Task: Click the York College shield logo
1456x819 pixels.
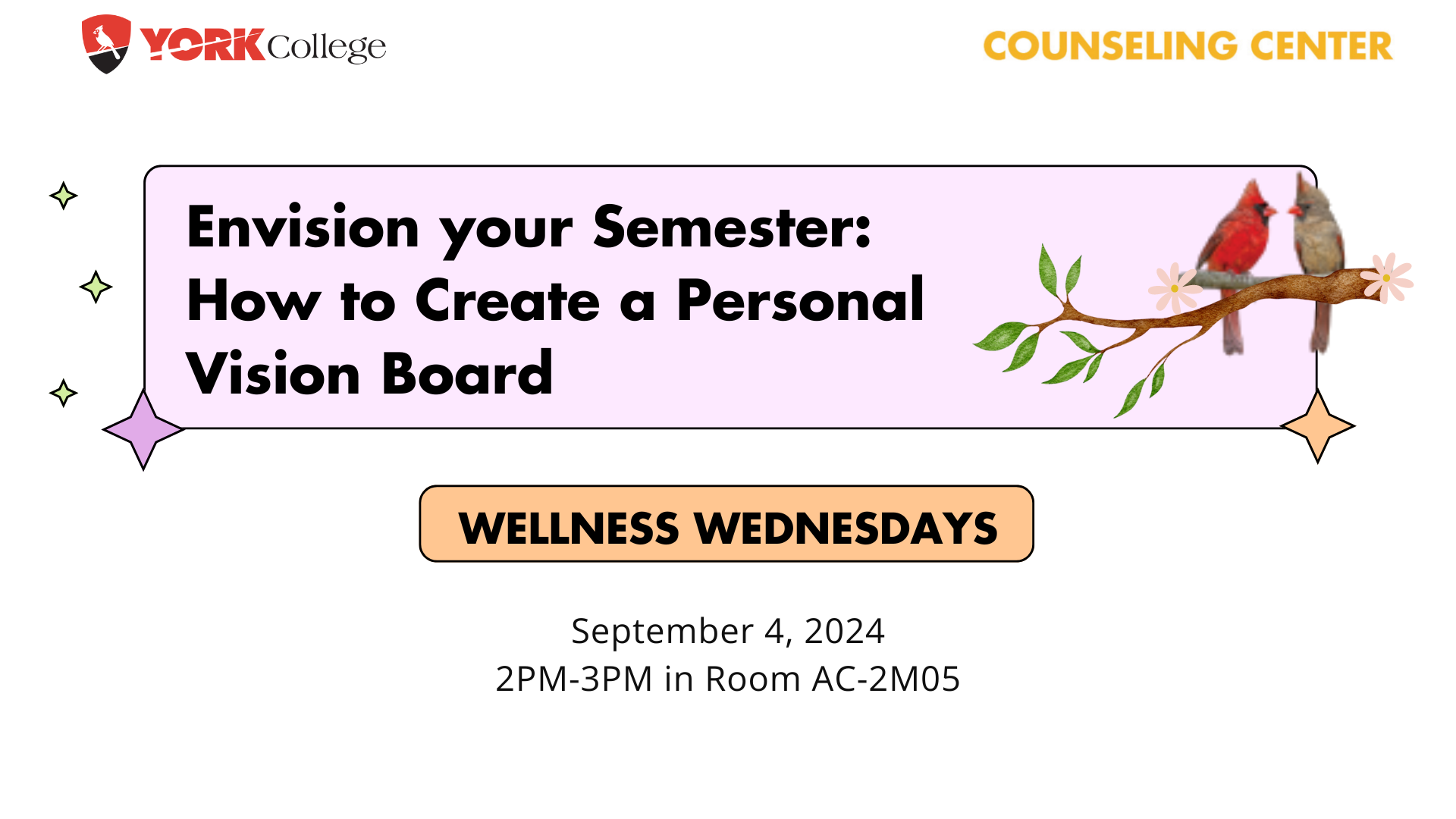Action: click(106, 44)
